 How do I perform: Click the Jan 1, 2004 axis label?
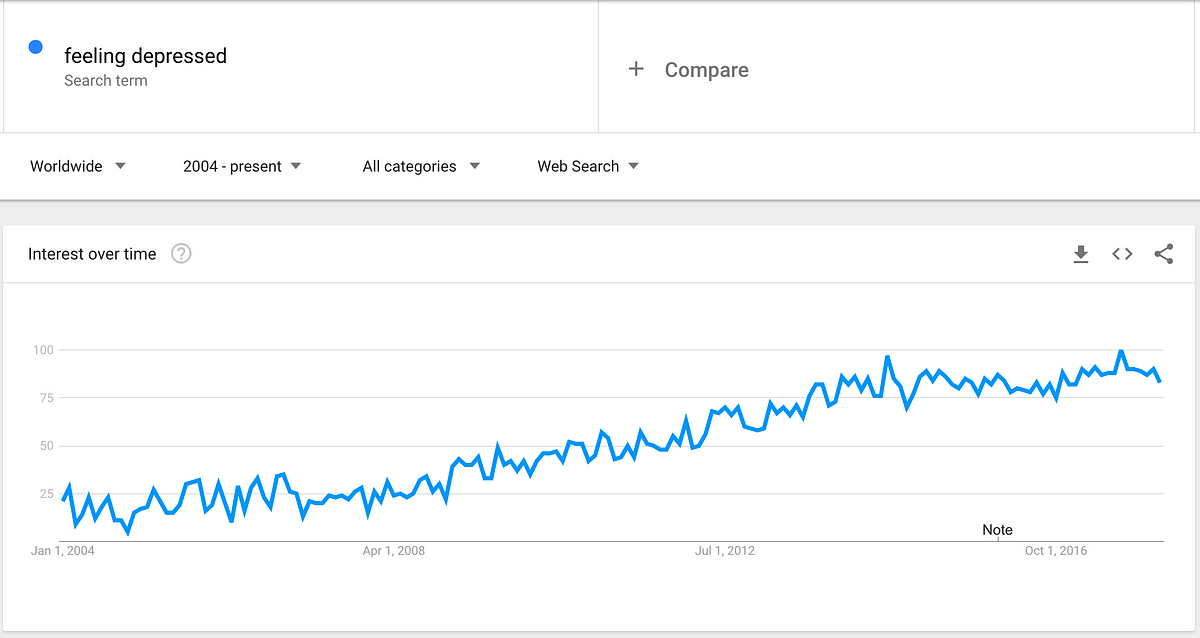coord(63,551)
